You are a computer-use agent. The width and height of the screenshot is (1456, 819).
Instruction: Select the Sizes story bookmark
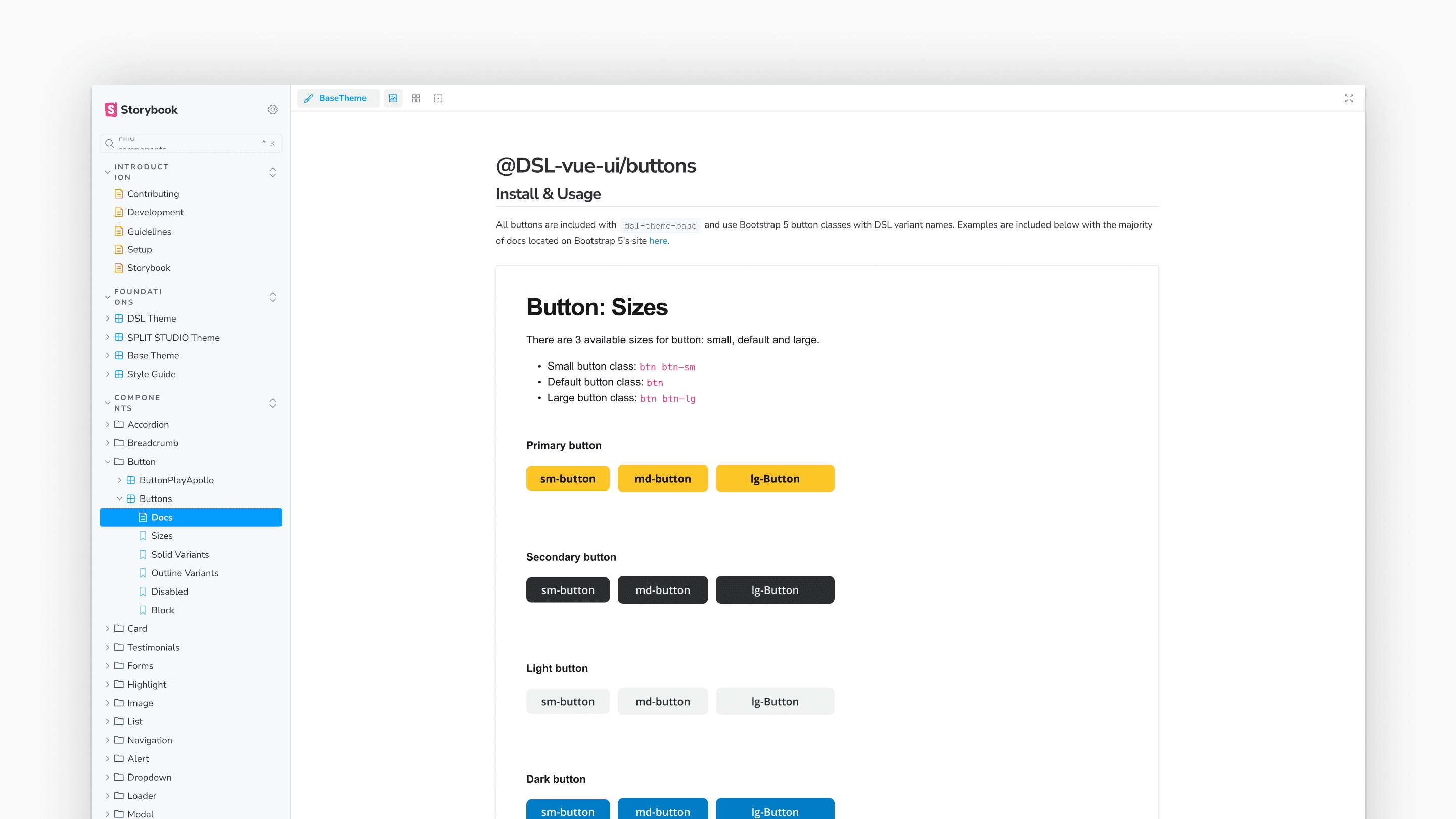click(x=162, y=536)
